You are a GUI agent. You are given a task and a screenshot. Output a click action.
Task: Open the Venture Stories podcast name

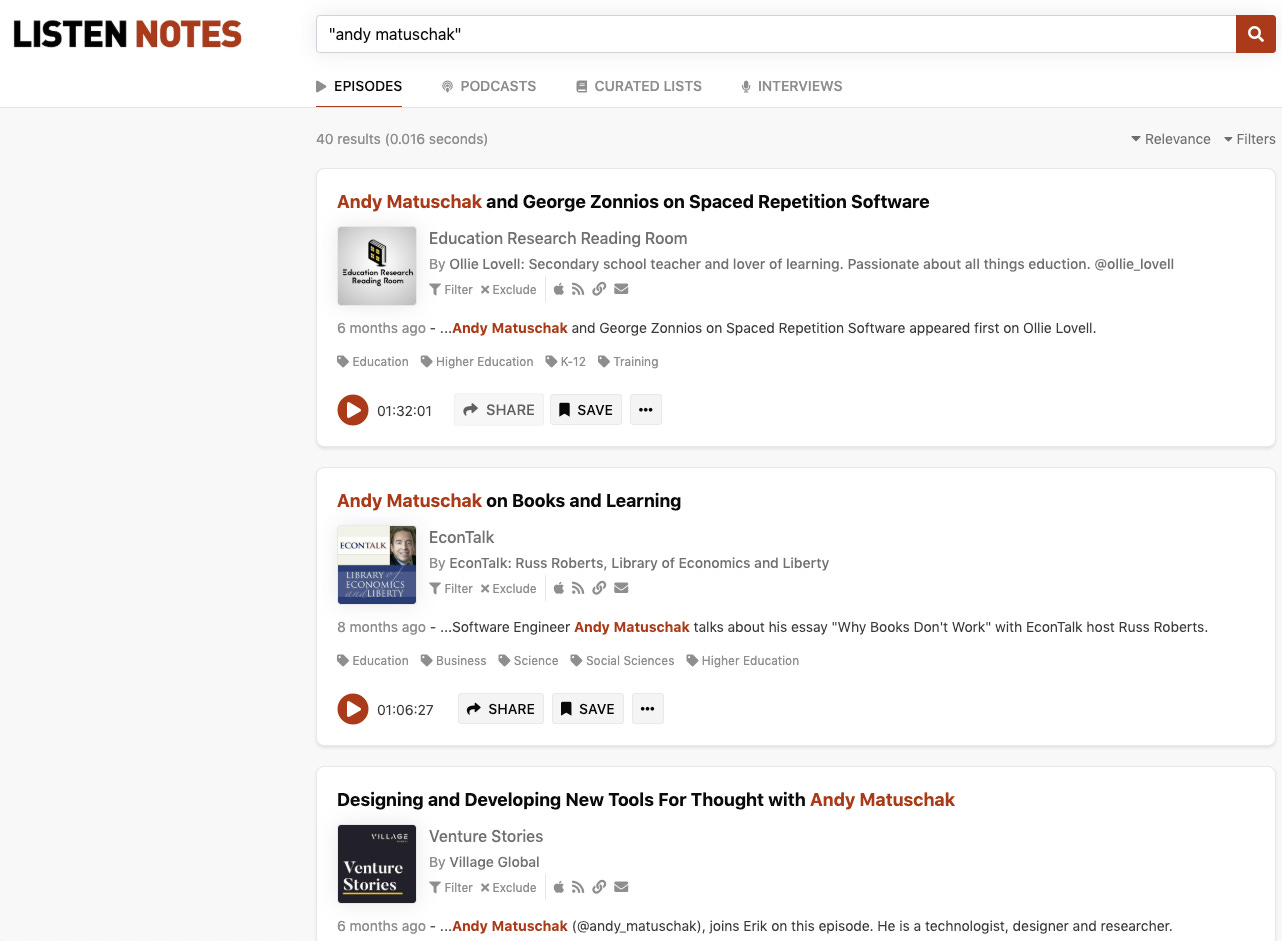pyautogui.click(x=486, y=836)
